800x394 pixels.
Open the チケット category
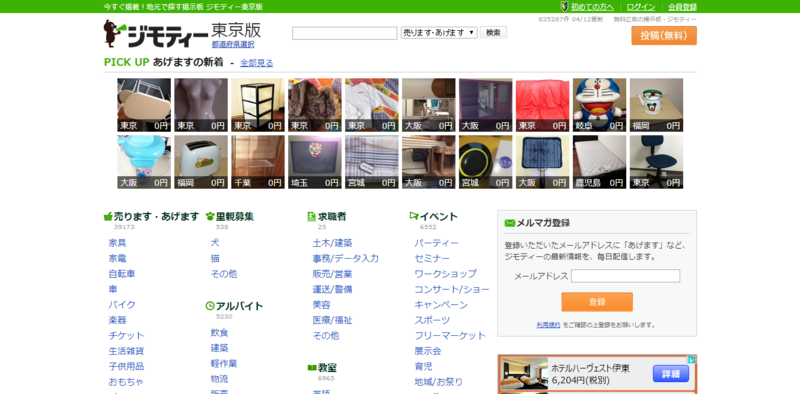[126, 335]
